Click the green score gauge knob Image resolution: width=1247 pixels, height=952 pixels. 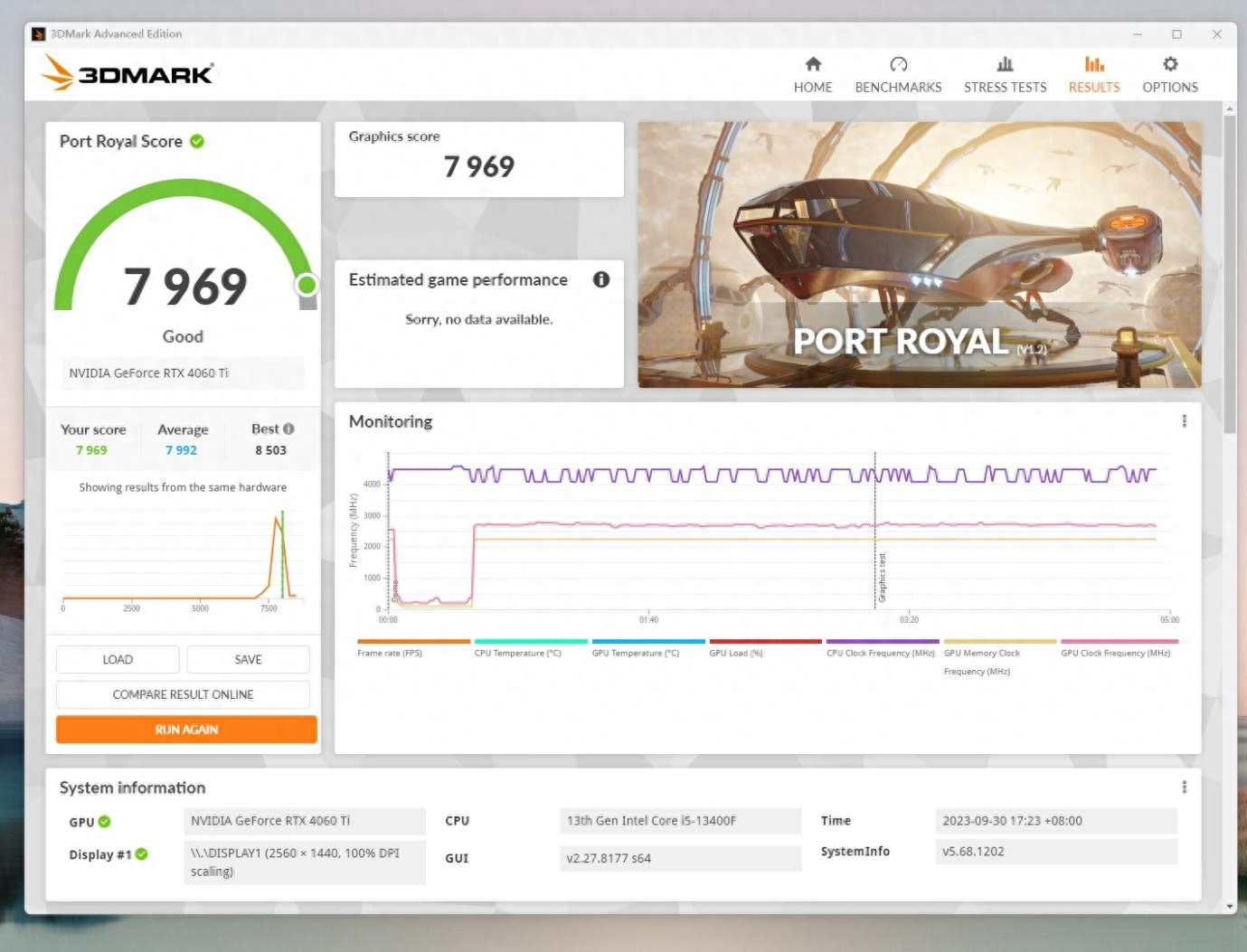coord(307,285)
